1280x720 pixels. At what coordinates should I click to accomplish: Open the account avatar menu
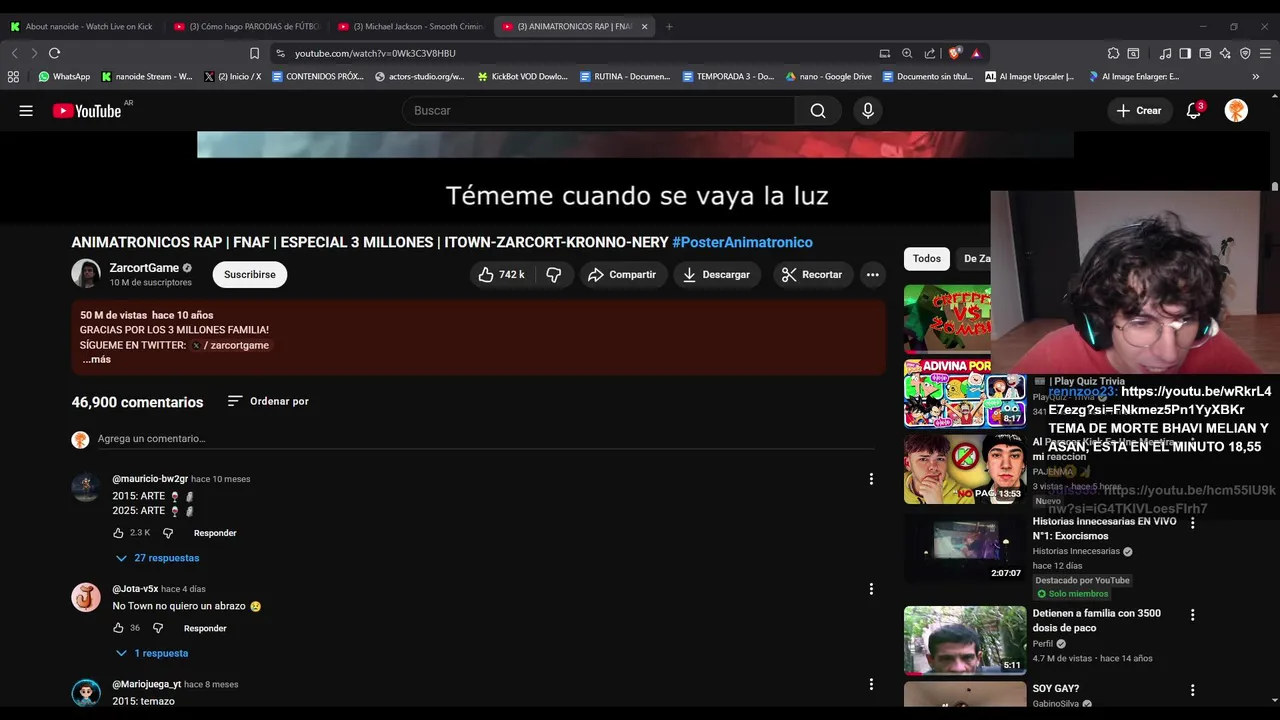tap(1236, 111)
